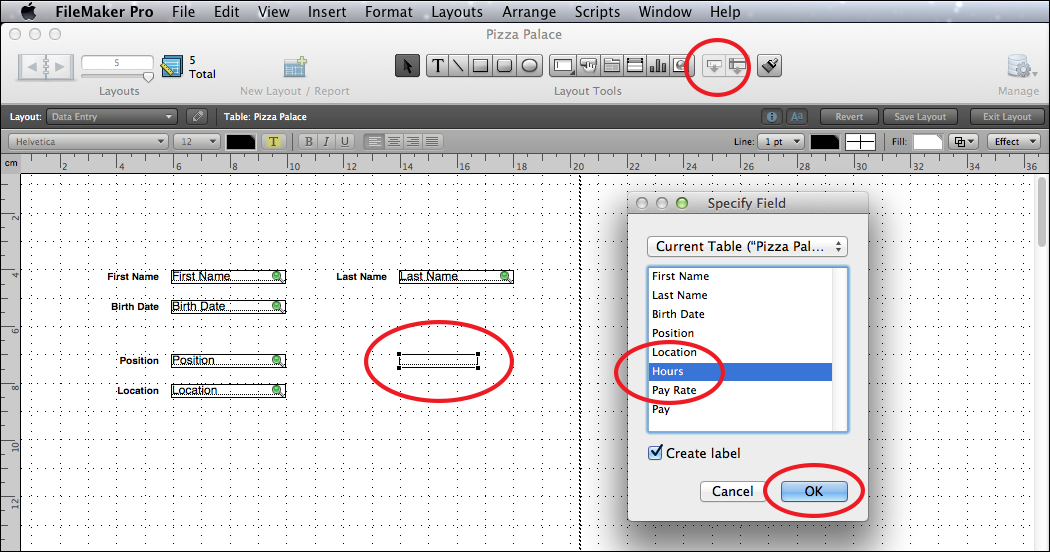The width and height of the screenshot is (1050, 552).
Task: Select the Portal tool
Action: [635, 66]
